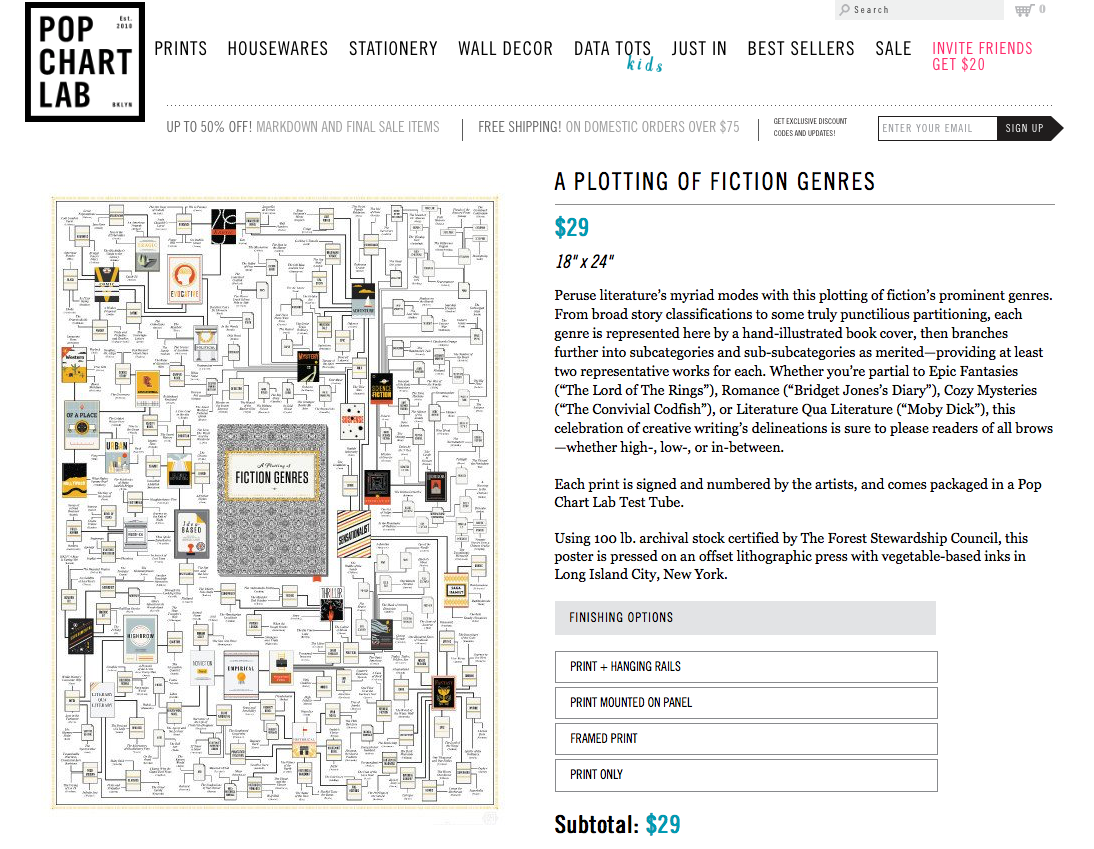
Task: Choose the Print Mounted on Panel option
Action: pos(746,702)
